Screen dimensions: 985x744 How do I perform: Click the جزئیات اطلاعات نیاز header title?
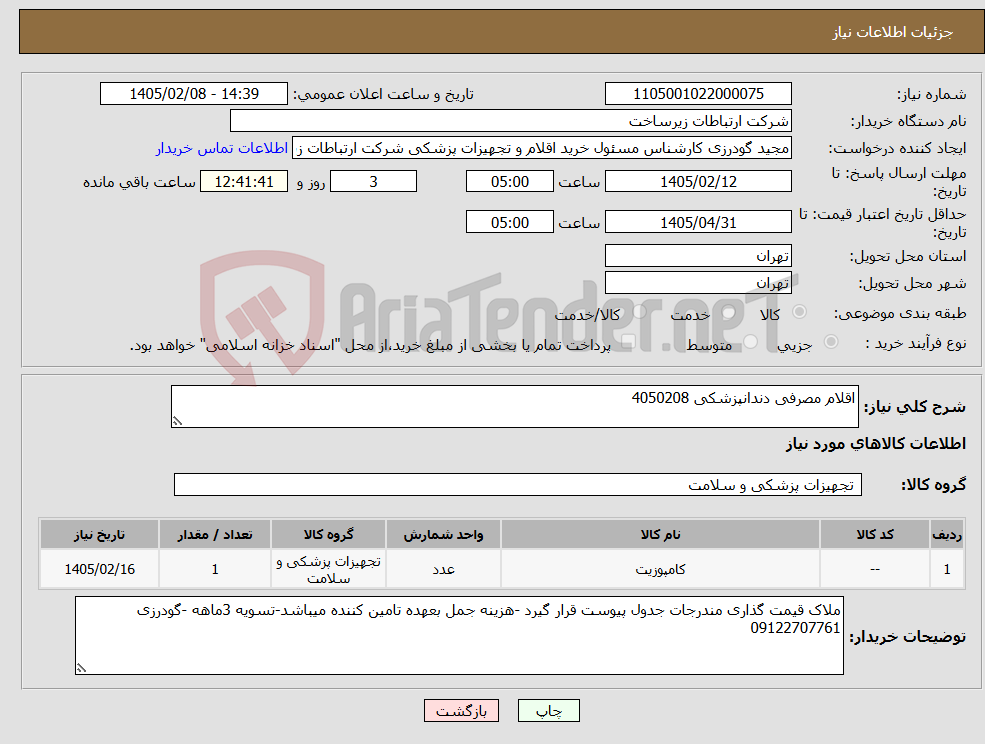click(x=893, y=32)
